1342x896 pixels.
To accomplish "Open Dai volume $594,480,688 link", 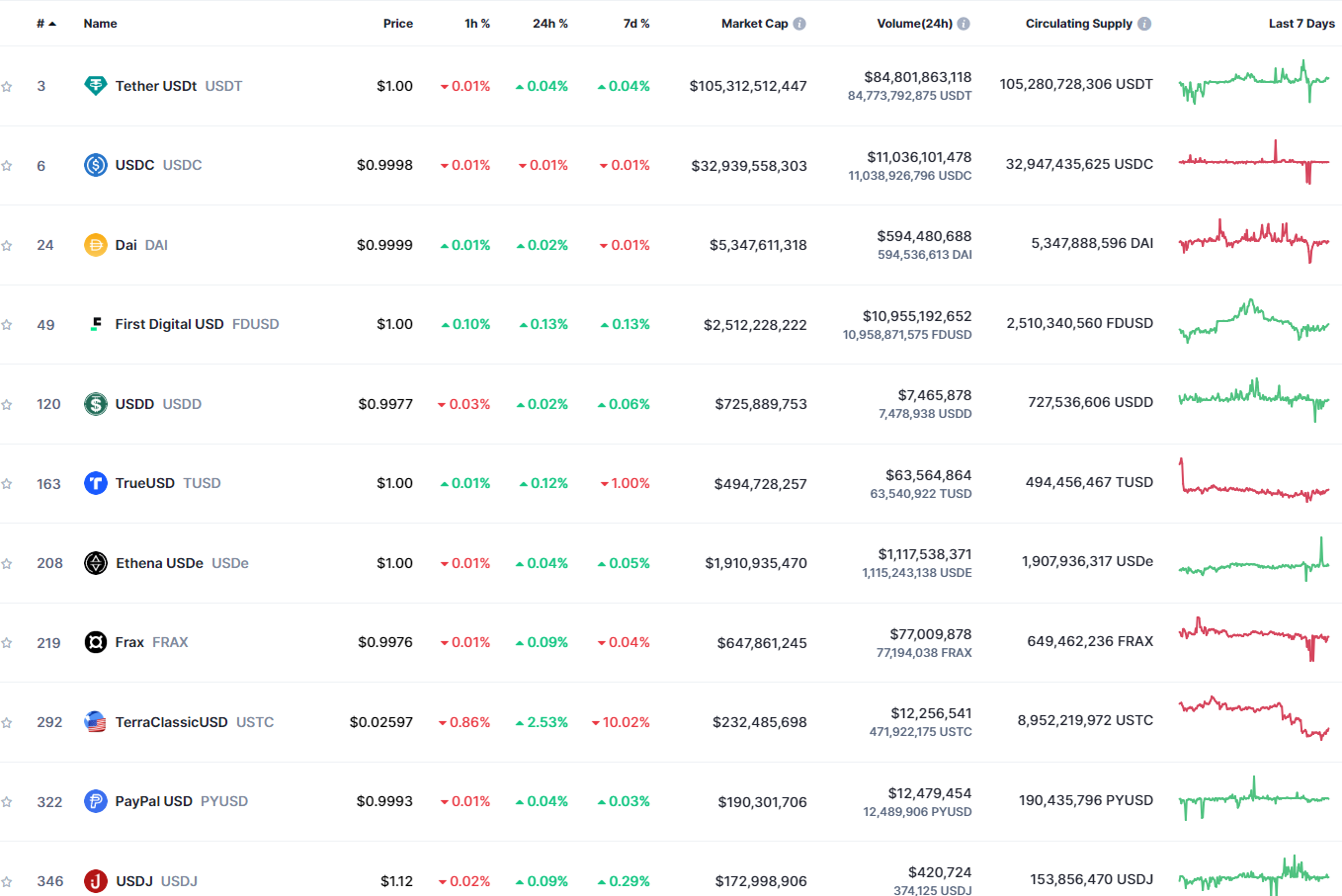I will point(924,236).
